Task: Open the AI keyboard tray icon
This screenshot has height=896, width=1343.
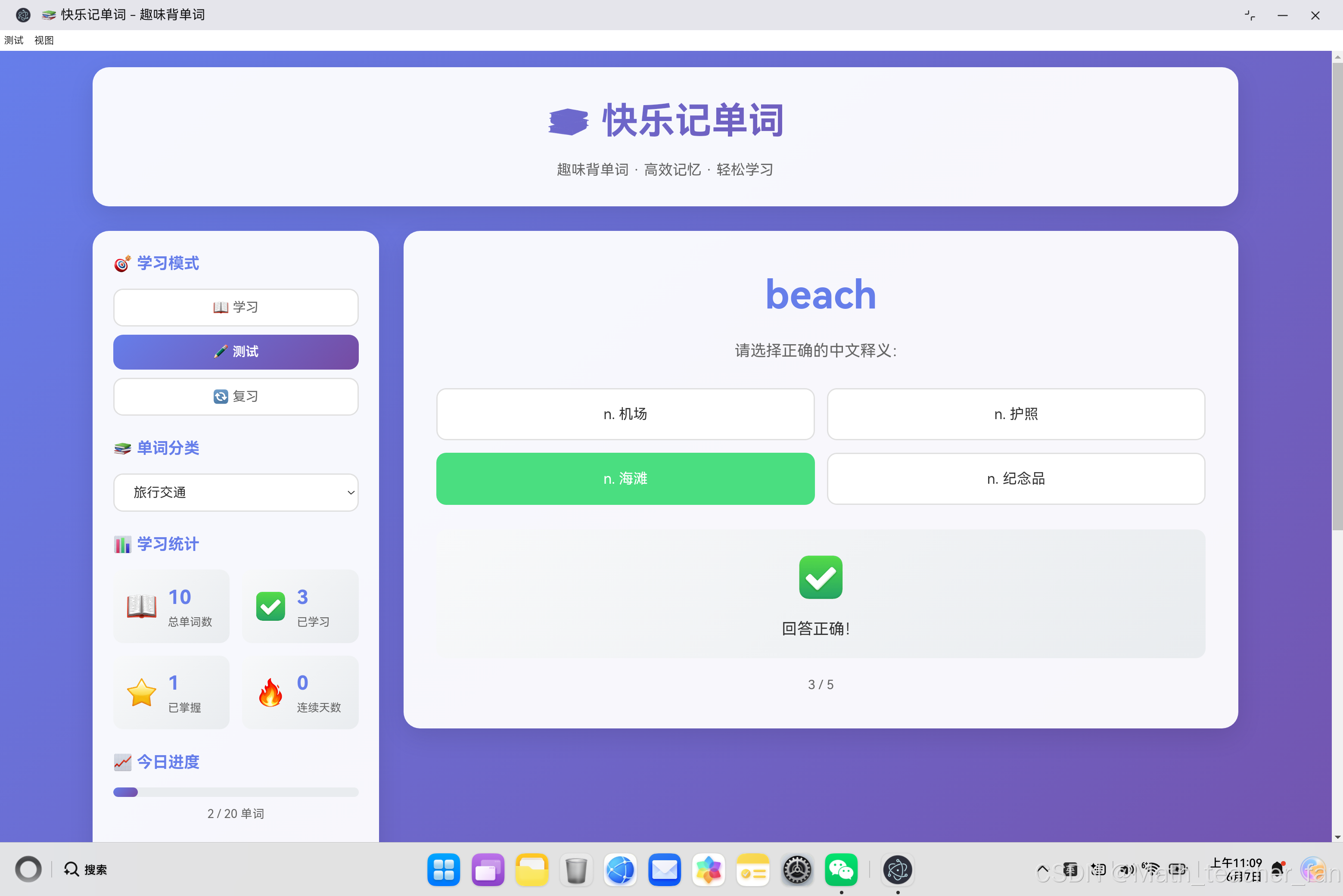Action: point(1098,869)
